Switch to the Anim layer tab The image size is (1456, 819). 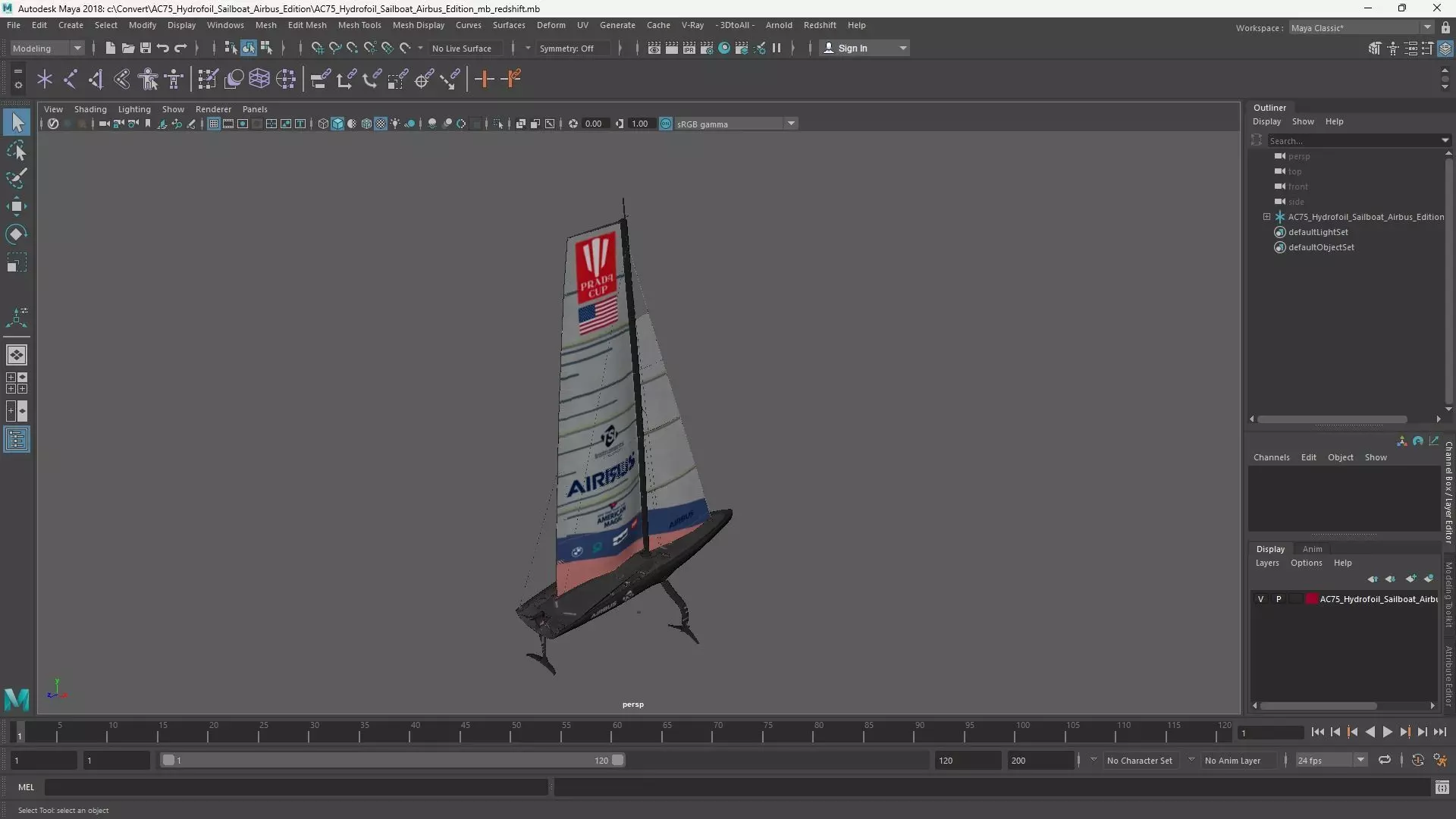coord(1312,549)
